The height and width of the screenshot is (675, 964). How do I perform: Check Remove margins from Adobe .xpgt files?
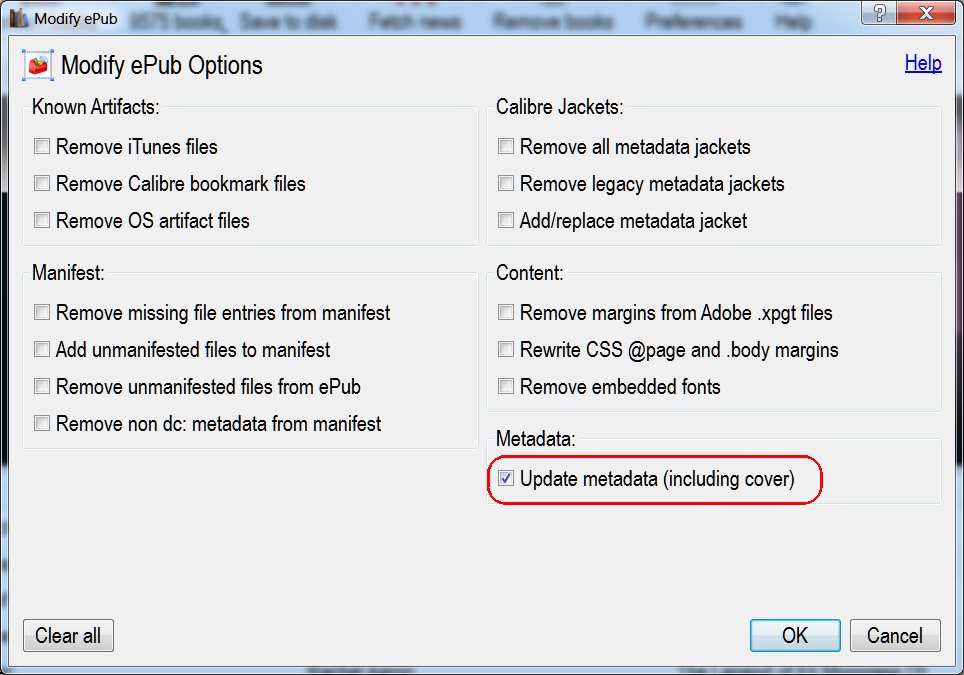[506, 313]
